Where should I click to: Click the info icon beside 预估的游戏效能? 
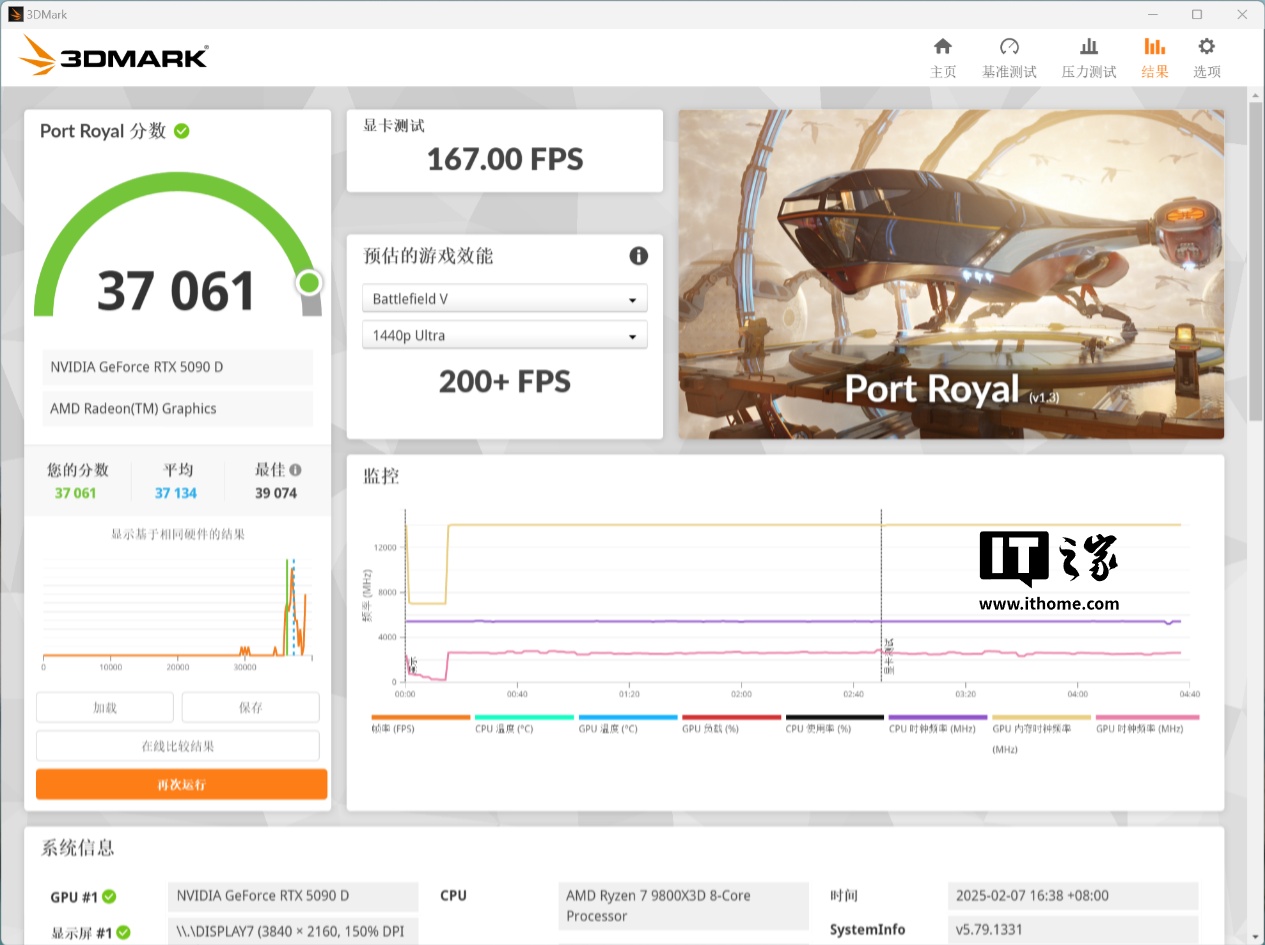(638, 256)
